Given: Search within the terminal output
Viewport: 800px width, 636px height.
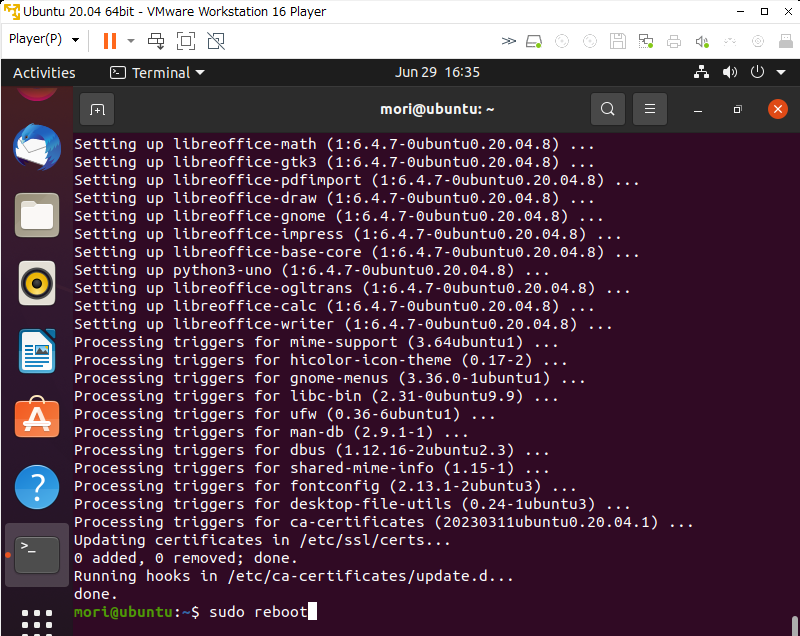Looking at the screenshot, I should pos(608,109).
